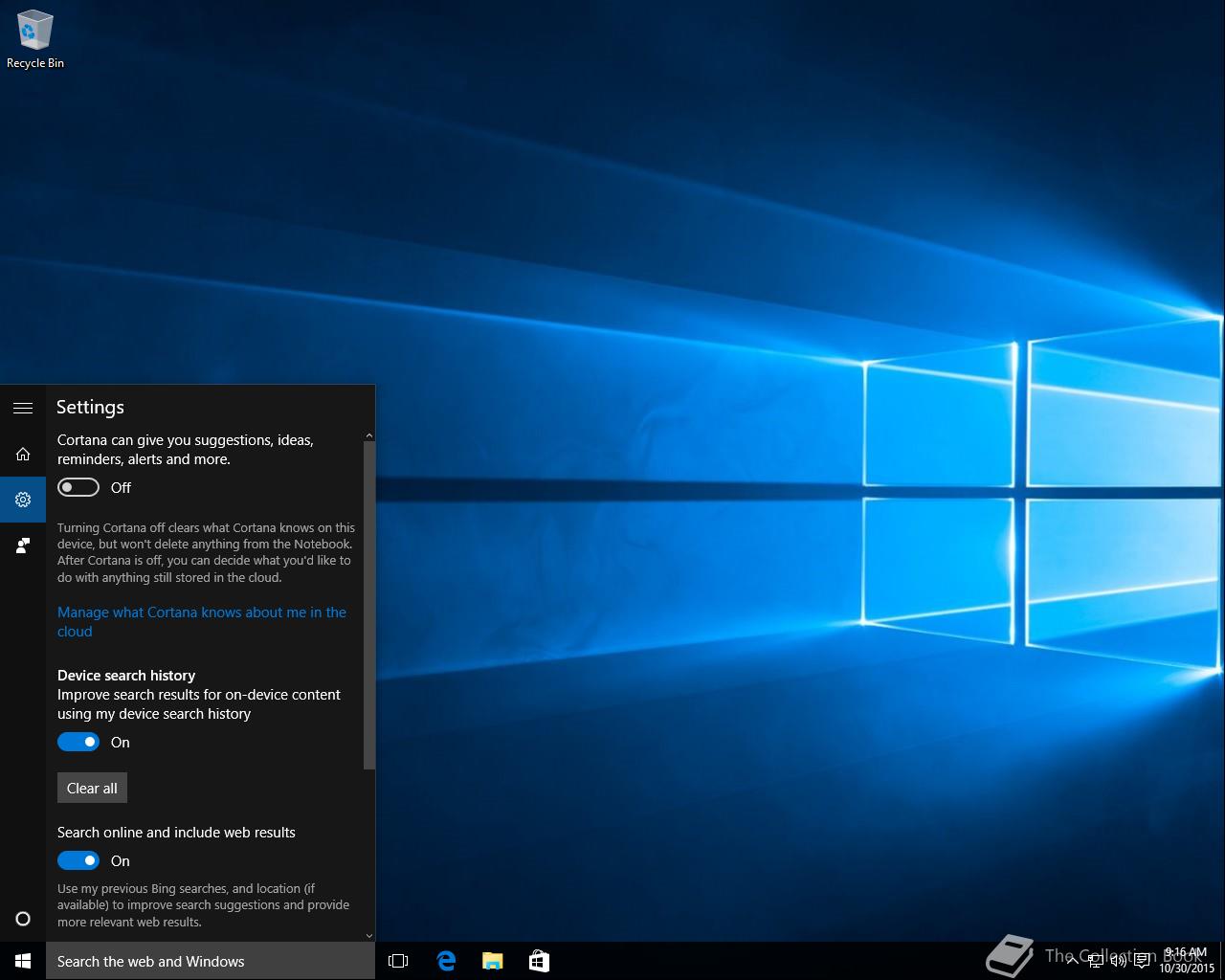
Task: Open File Explorer from the taskbar
Action: click(492, 961)
